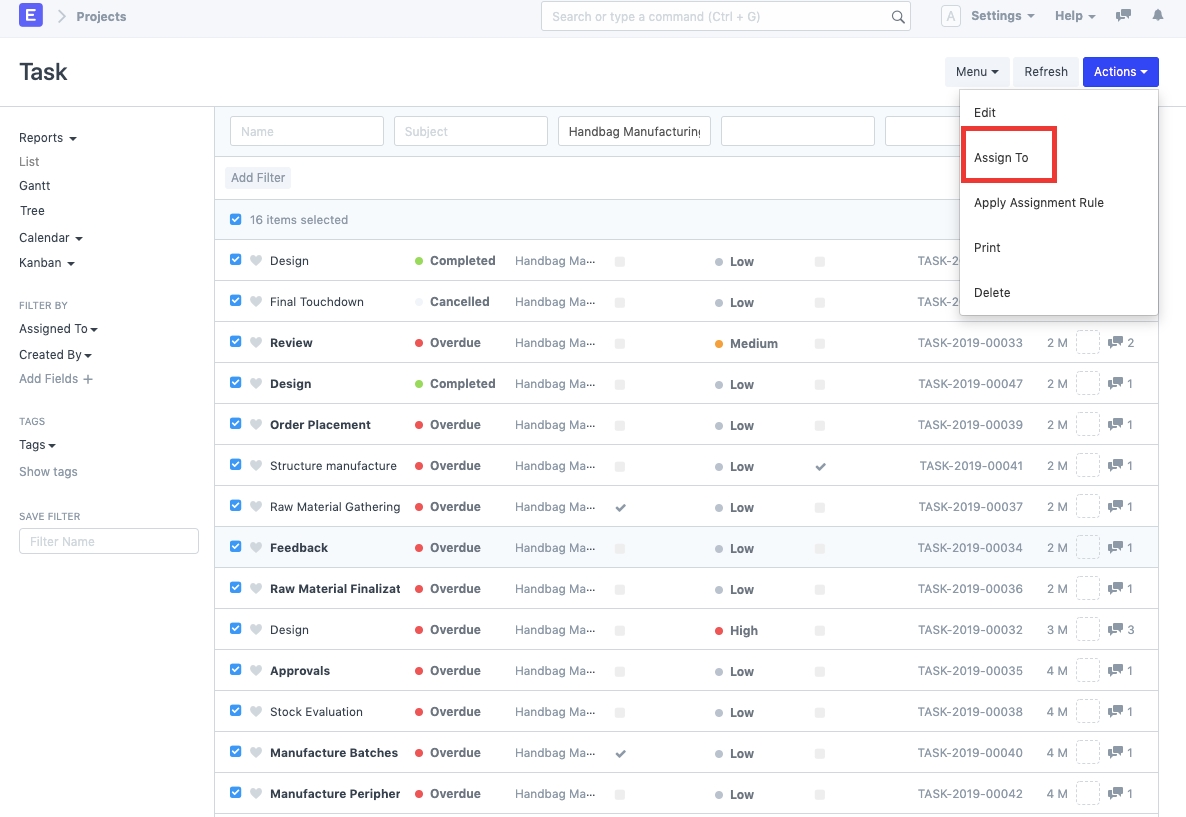The width and height of the screenshot is (1186, 817).
Task: Open the notifications bell icon
Action: coord(1158,16)
